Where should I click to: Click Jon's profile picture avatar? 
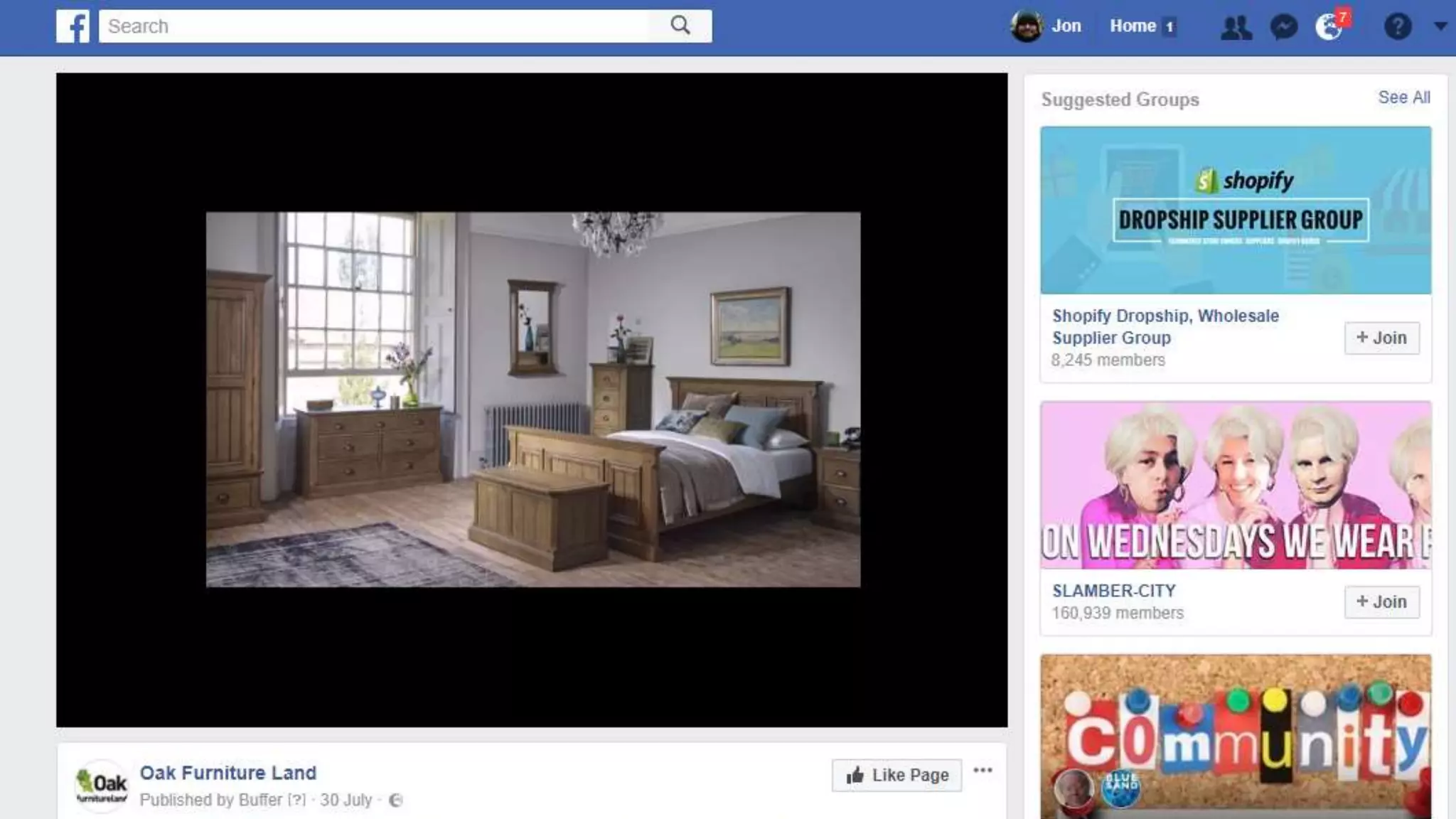coord(1026,26)
